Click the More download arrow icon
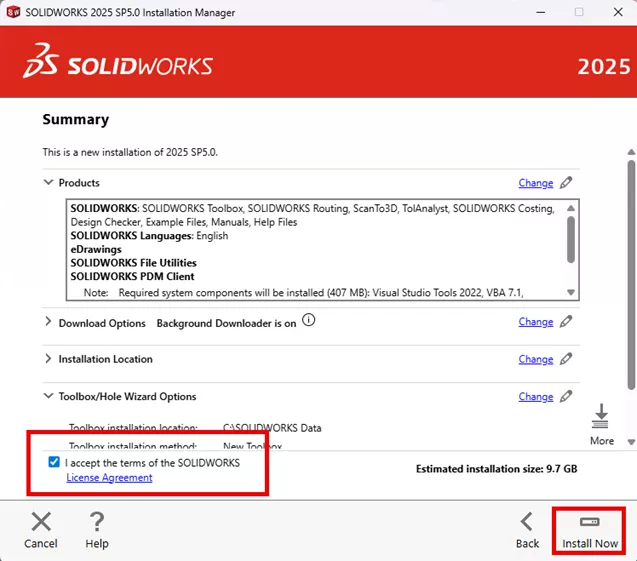This screenshot has height=561, width=637. (600, 416)
